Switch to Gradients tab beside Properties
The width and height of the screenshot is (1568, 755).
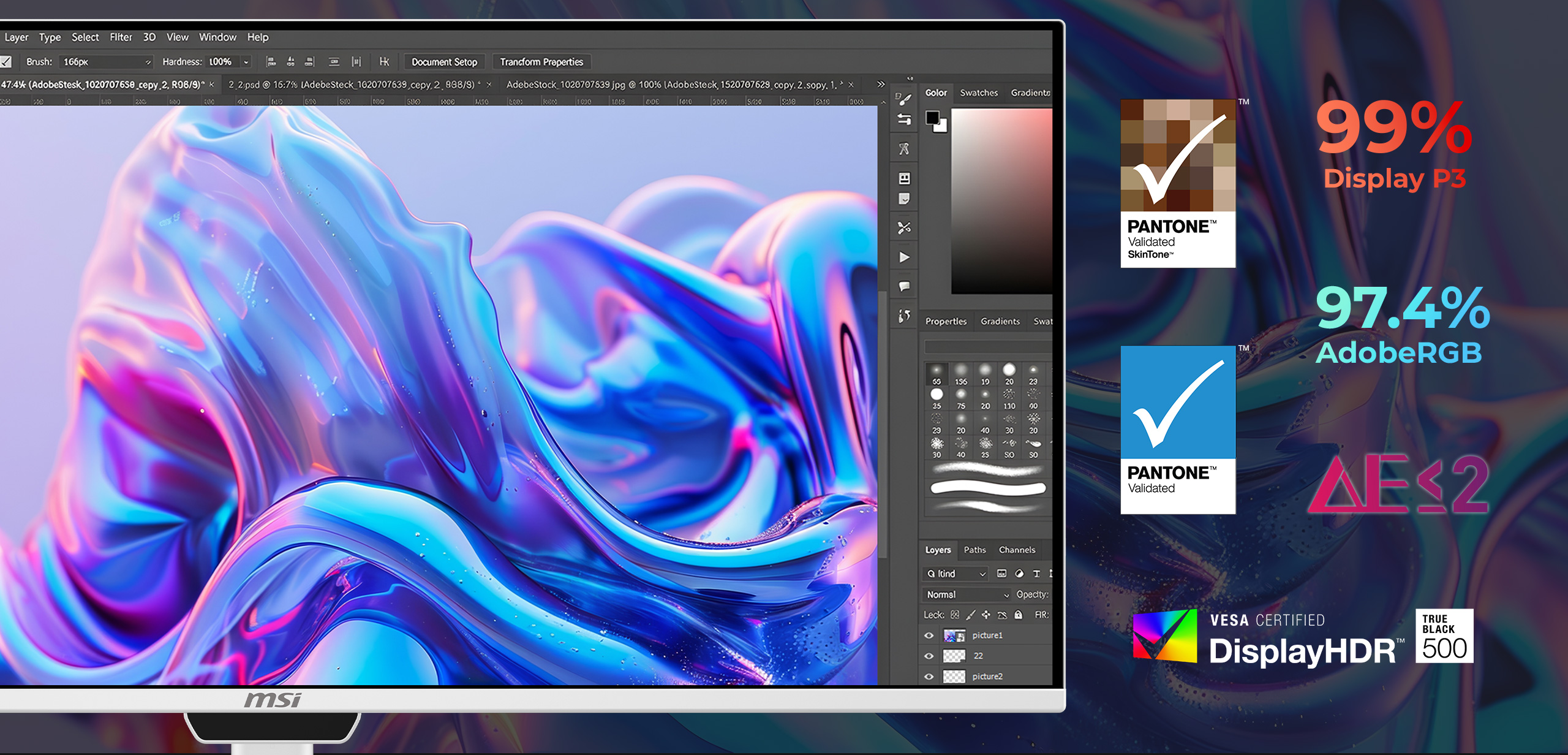click(x=1000, y=321)
